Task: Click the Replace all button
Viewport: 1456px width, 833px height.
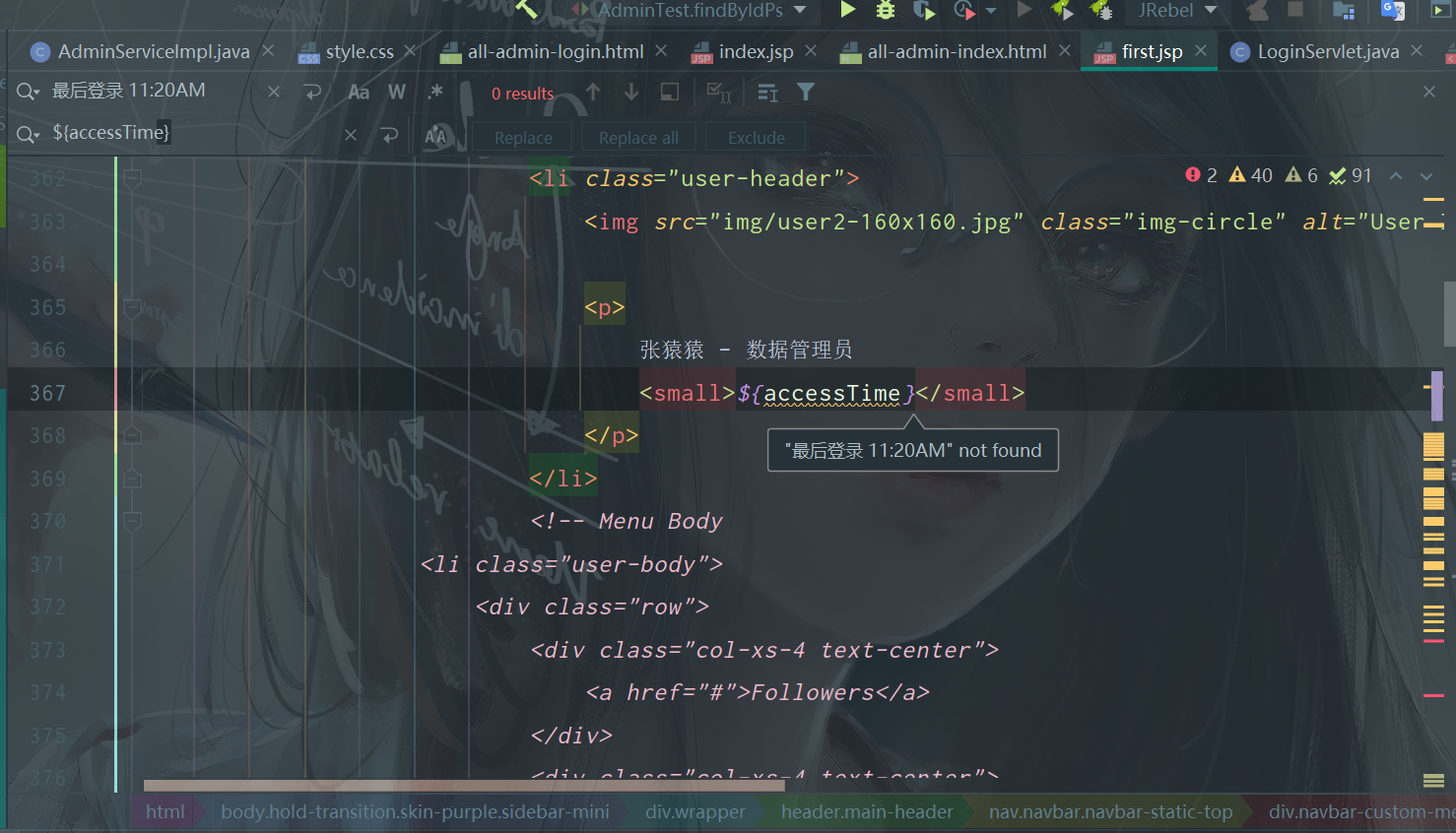Action: pos(638,138)
